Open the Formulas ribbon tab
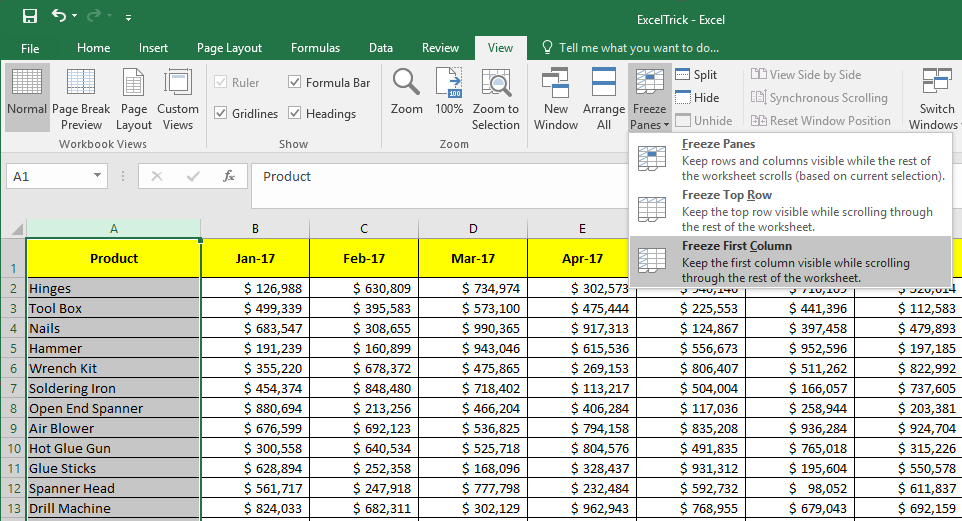The height and width of the screenshot is (521, 962). pos(315,48)
